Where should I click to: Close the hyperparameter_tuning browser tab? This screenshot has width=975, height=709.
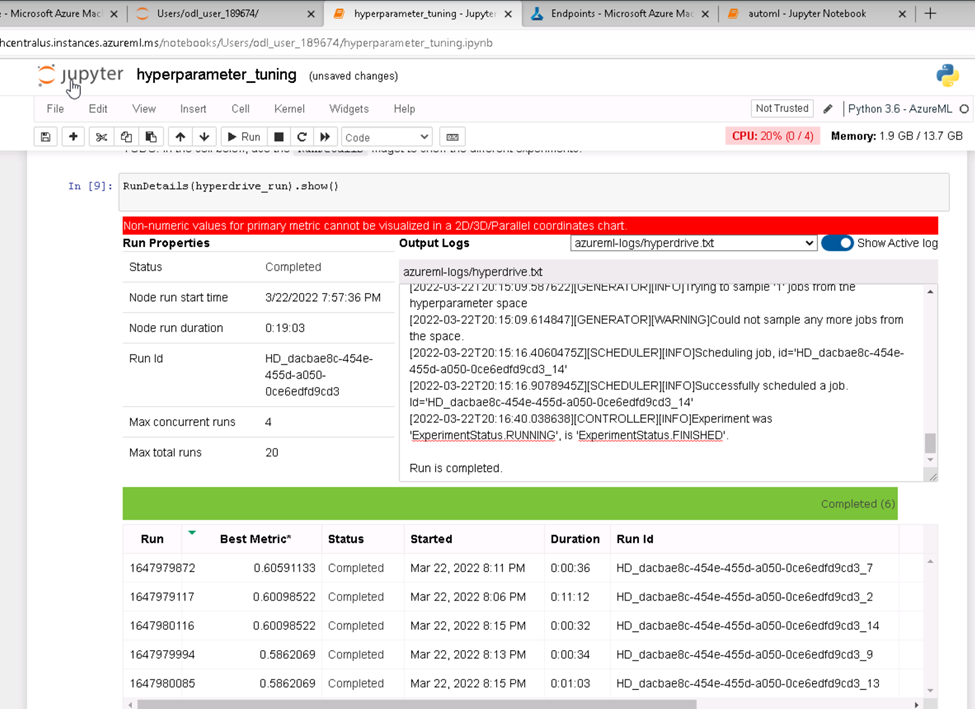[508, 14]
